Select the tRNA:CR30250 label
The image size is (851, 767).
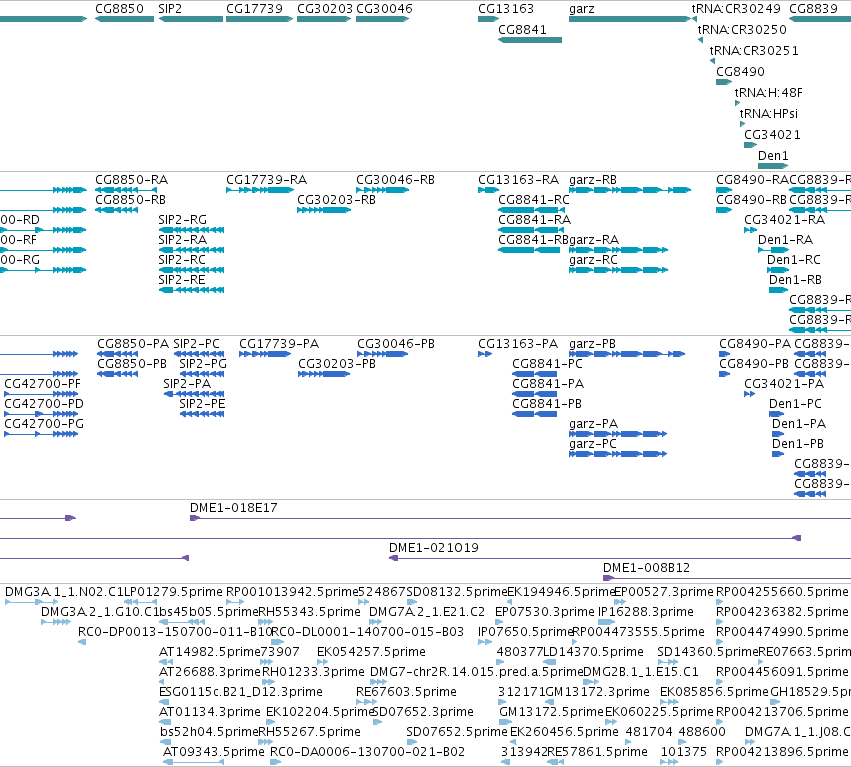(742, 30)
